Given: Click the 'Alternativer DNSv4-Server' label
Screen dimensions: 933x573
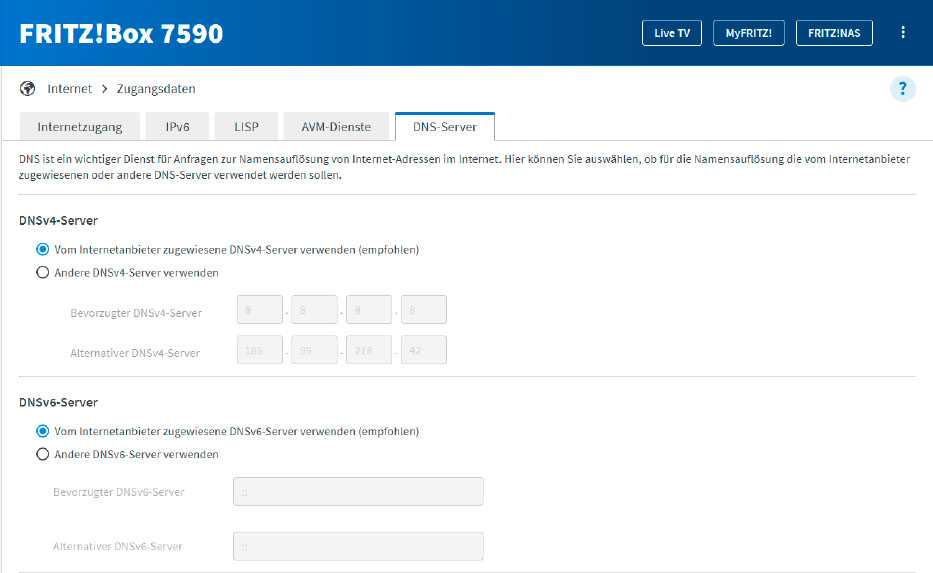Looking at the screenshot, I should [x=135, y=353].
